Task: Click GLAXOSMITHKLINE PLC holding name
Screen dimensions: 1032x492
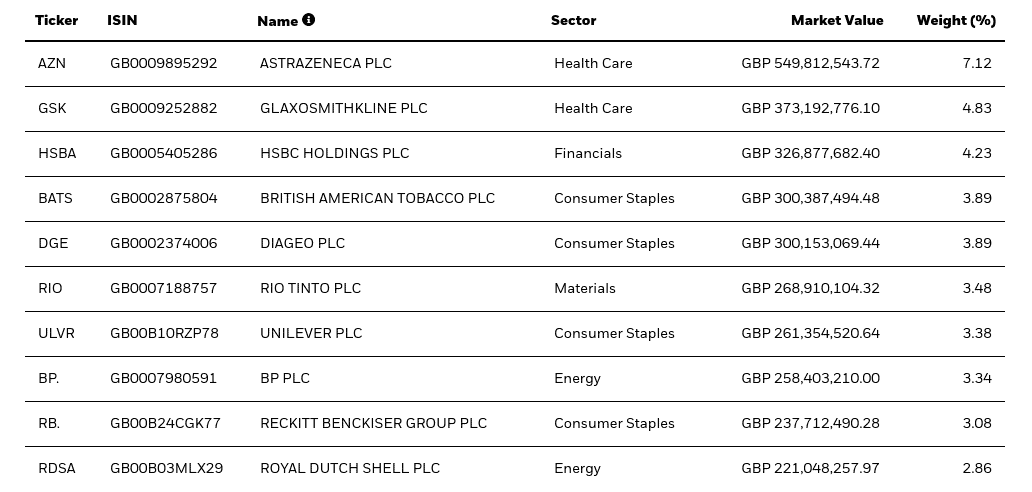Action: [x=344, y=108]
